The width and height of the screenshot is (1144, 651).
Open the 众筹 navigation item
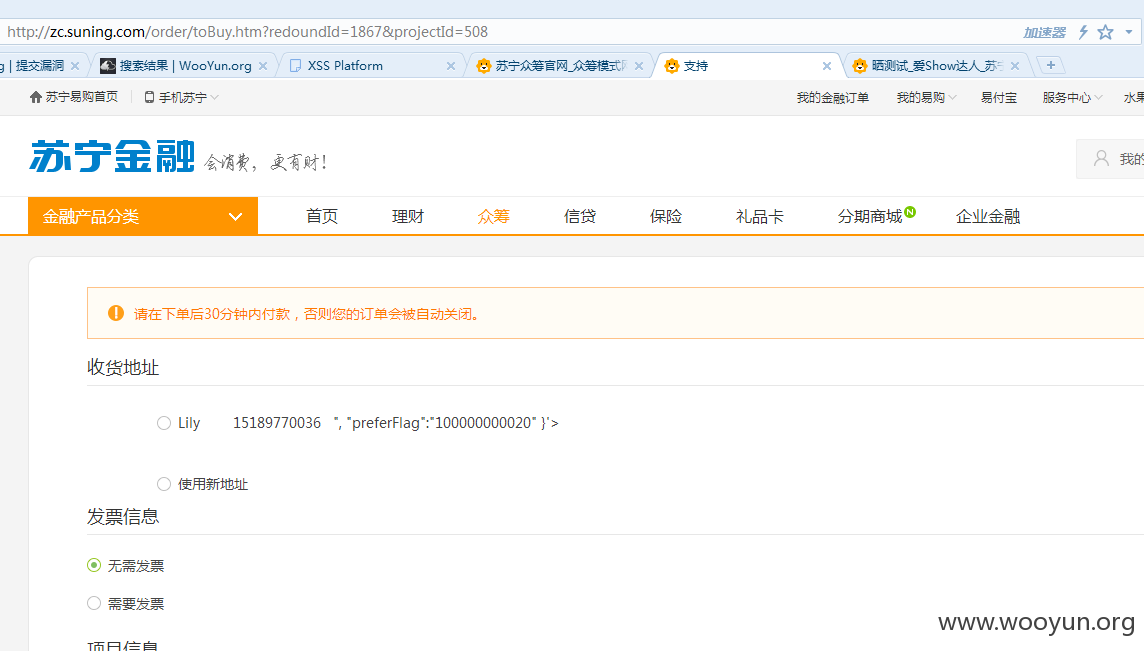(494, 216)
